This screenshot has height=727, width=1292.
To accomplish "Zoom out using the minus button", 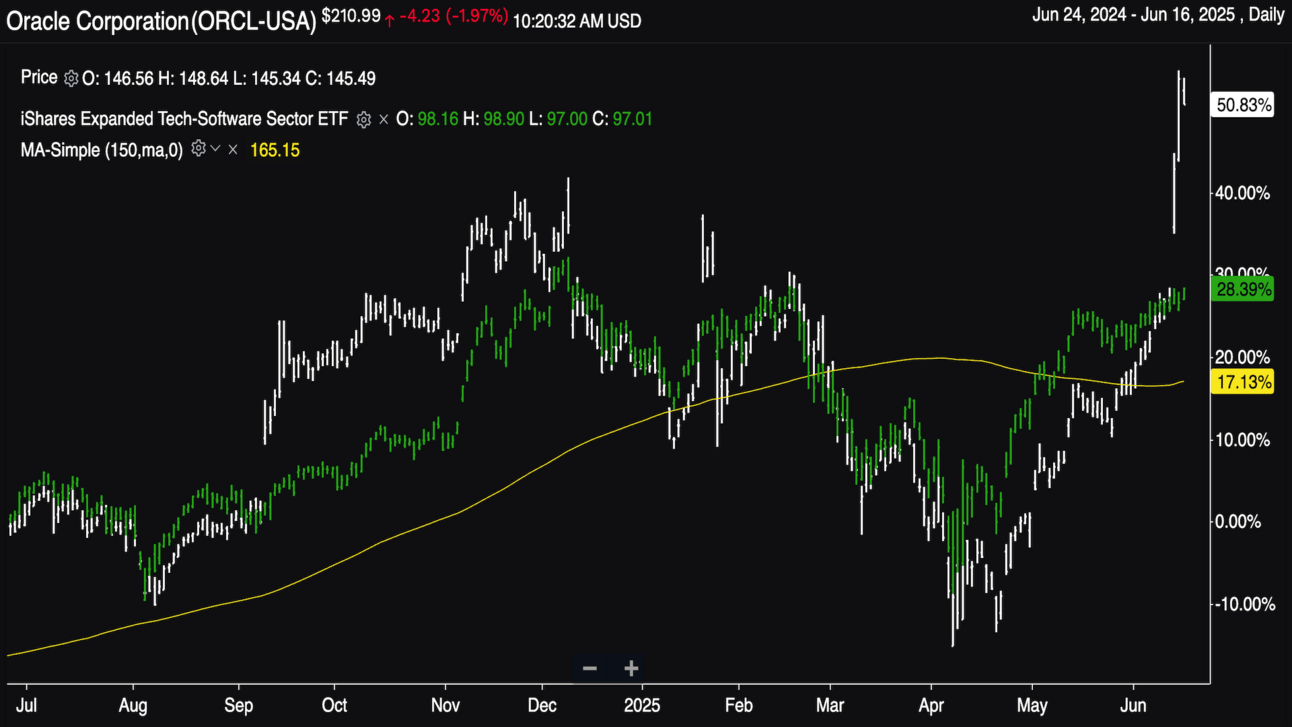I will pos(590,668).
